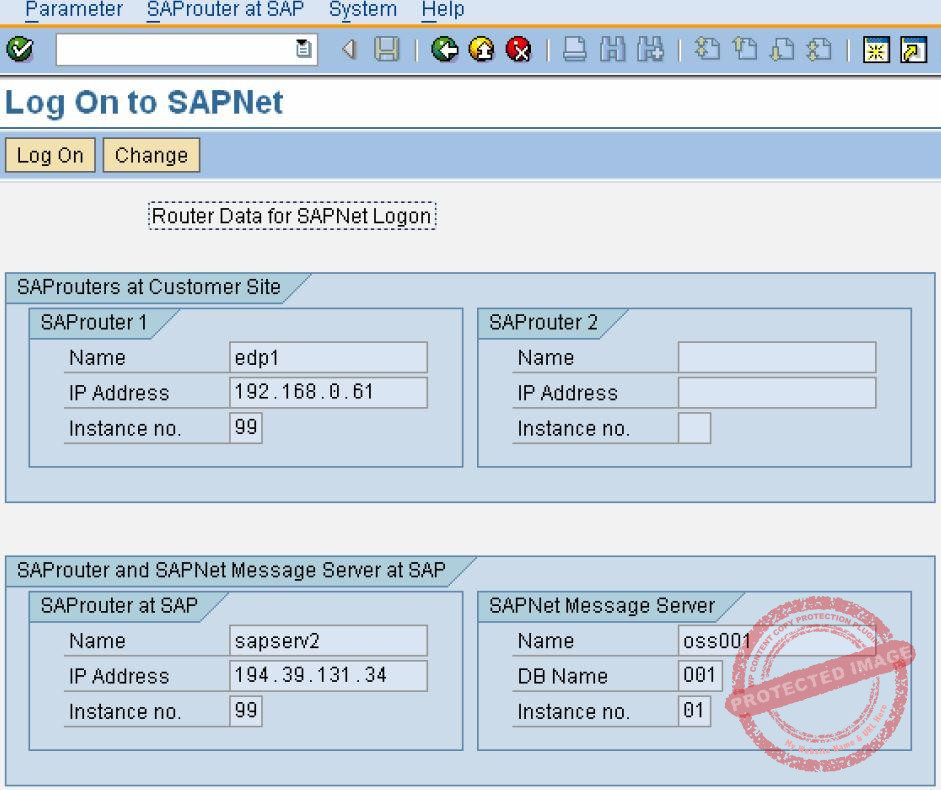The image size is (941, 790).
Task: Click the Save disk icon
Action: coord(386,50)
